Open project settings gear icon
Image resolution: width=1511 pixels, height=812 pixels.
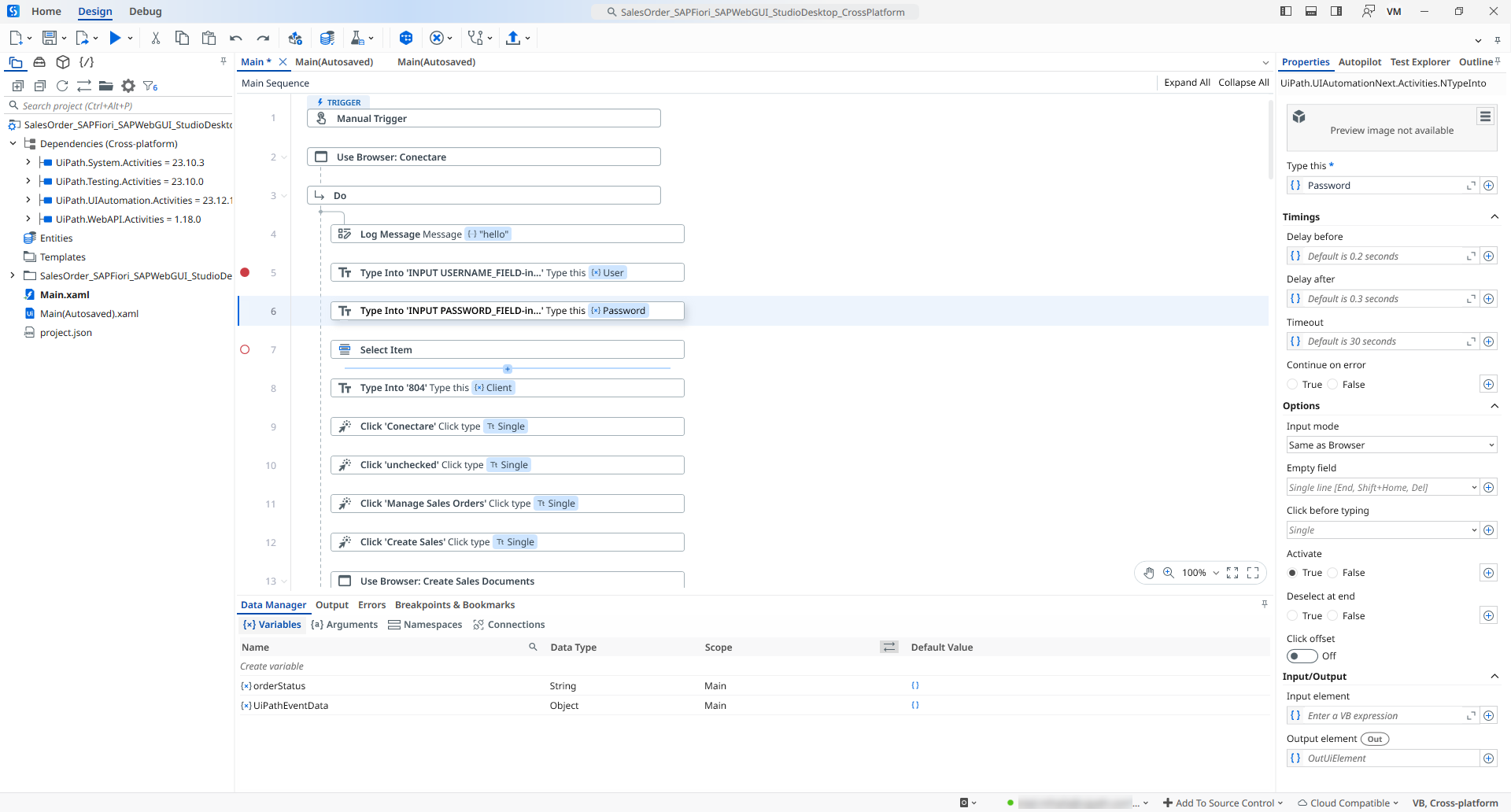(x=128, y=86)
